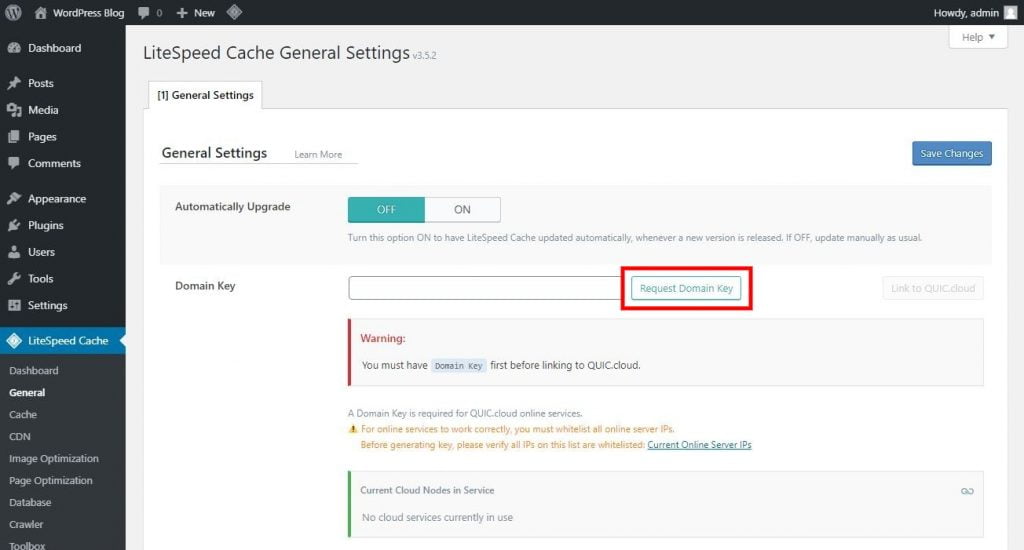Click the LiteSpeed diamond icon in top bar
This screenshot has height=550, width=1024.
(233, 13)
